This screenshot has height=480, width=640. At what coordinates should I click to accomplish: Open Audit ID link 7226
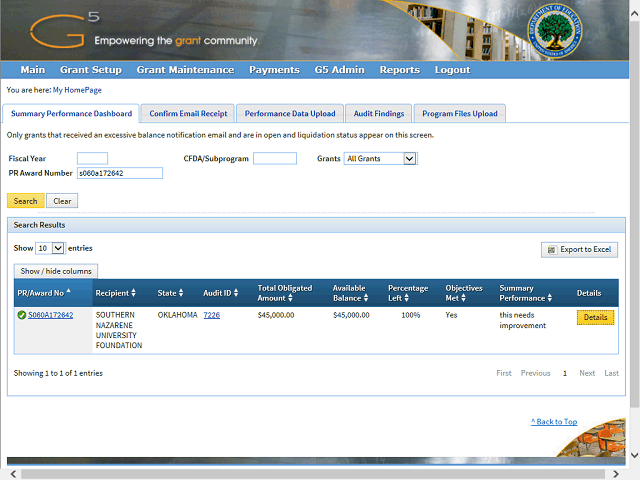pos(211,315)
